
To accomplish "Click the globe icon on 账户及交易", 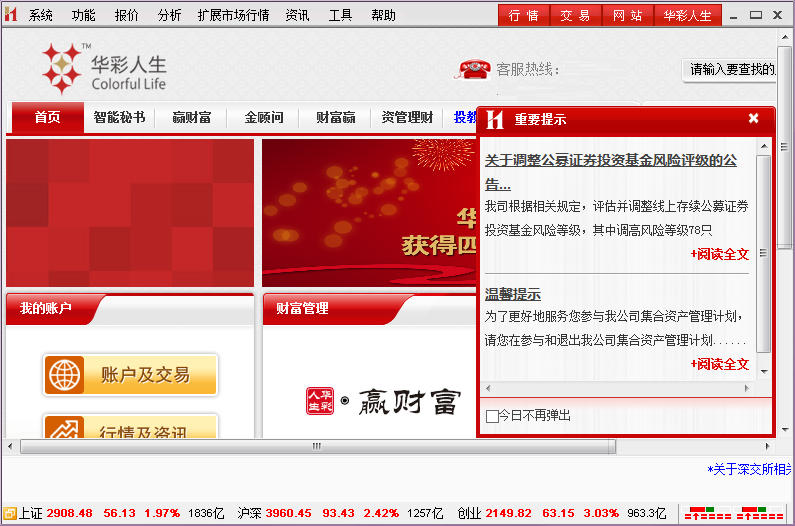I will (x=65, y=375).
